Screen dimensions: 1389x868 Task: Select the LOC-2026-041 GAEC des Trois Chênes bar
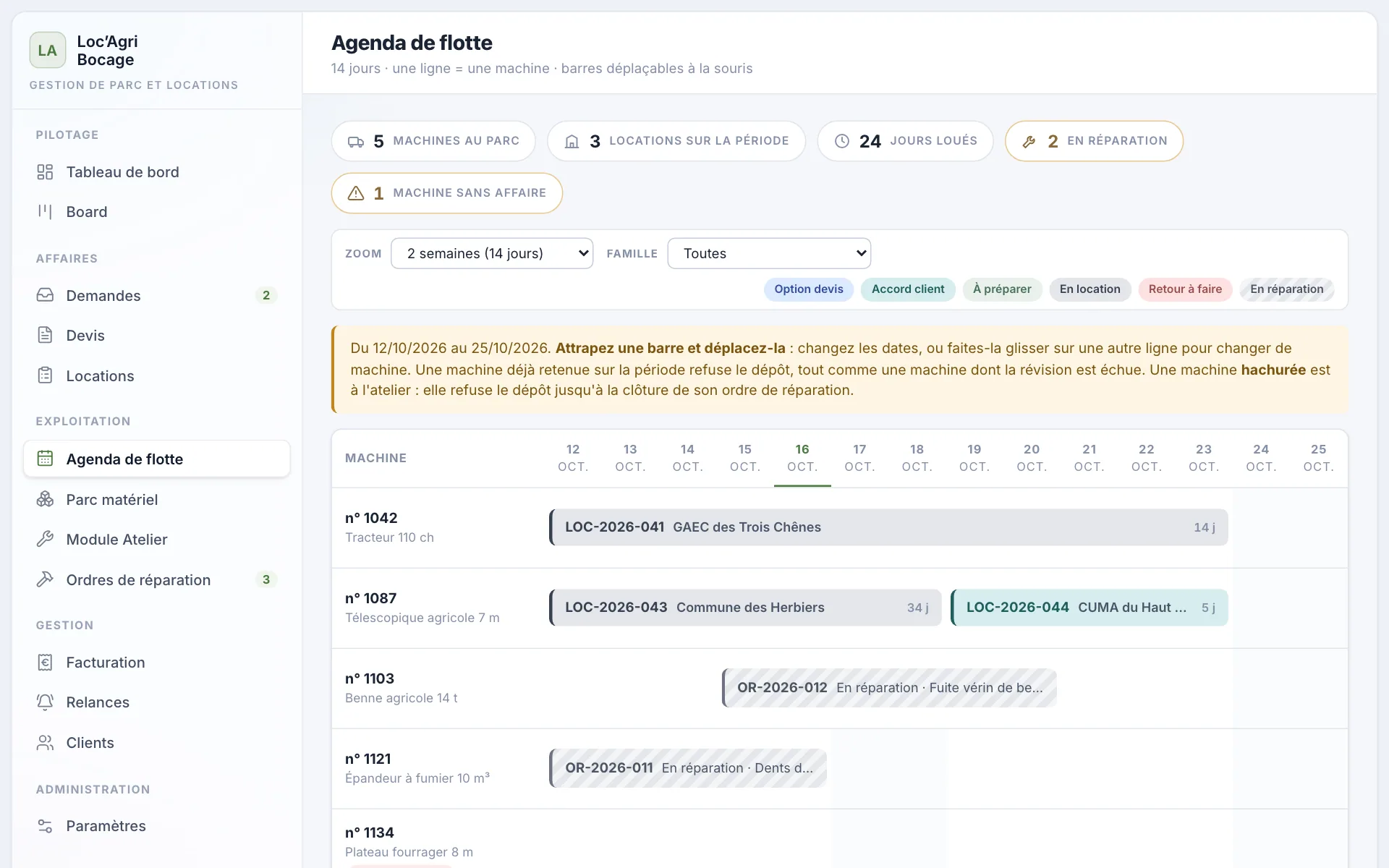coord(888,527)
